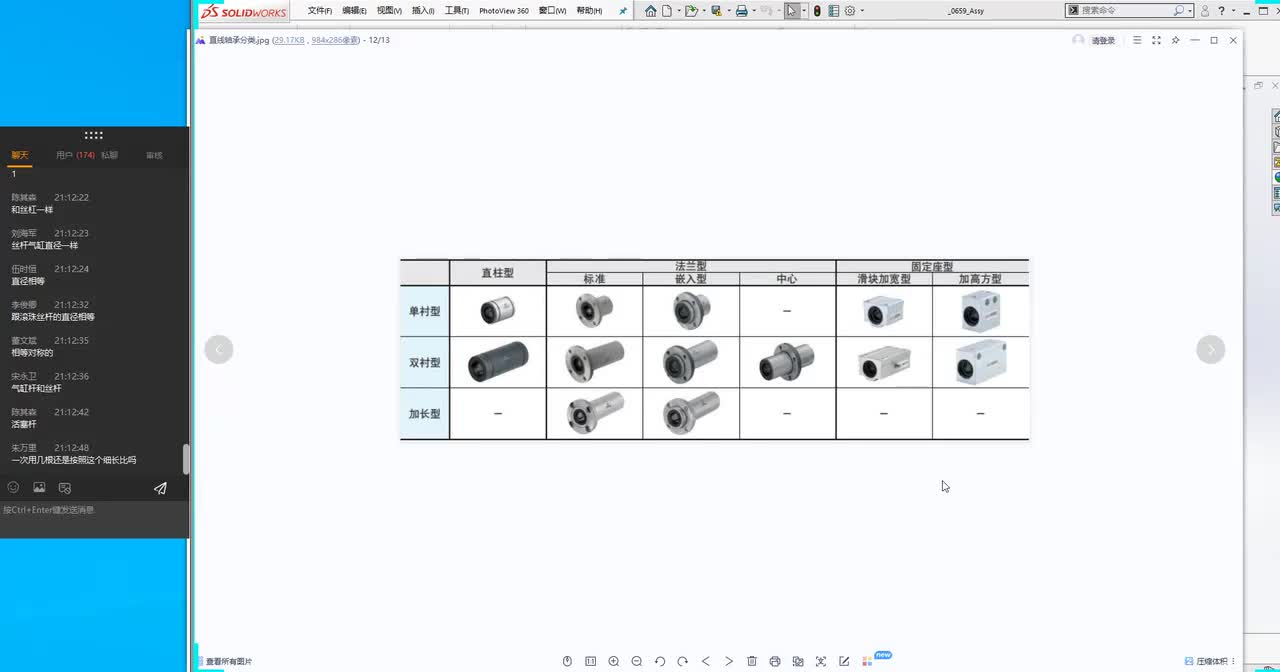Expand the Save dropdown arrow

(729, 11)
